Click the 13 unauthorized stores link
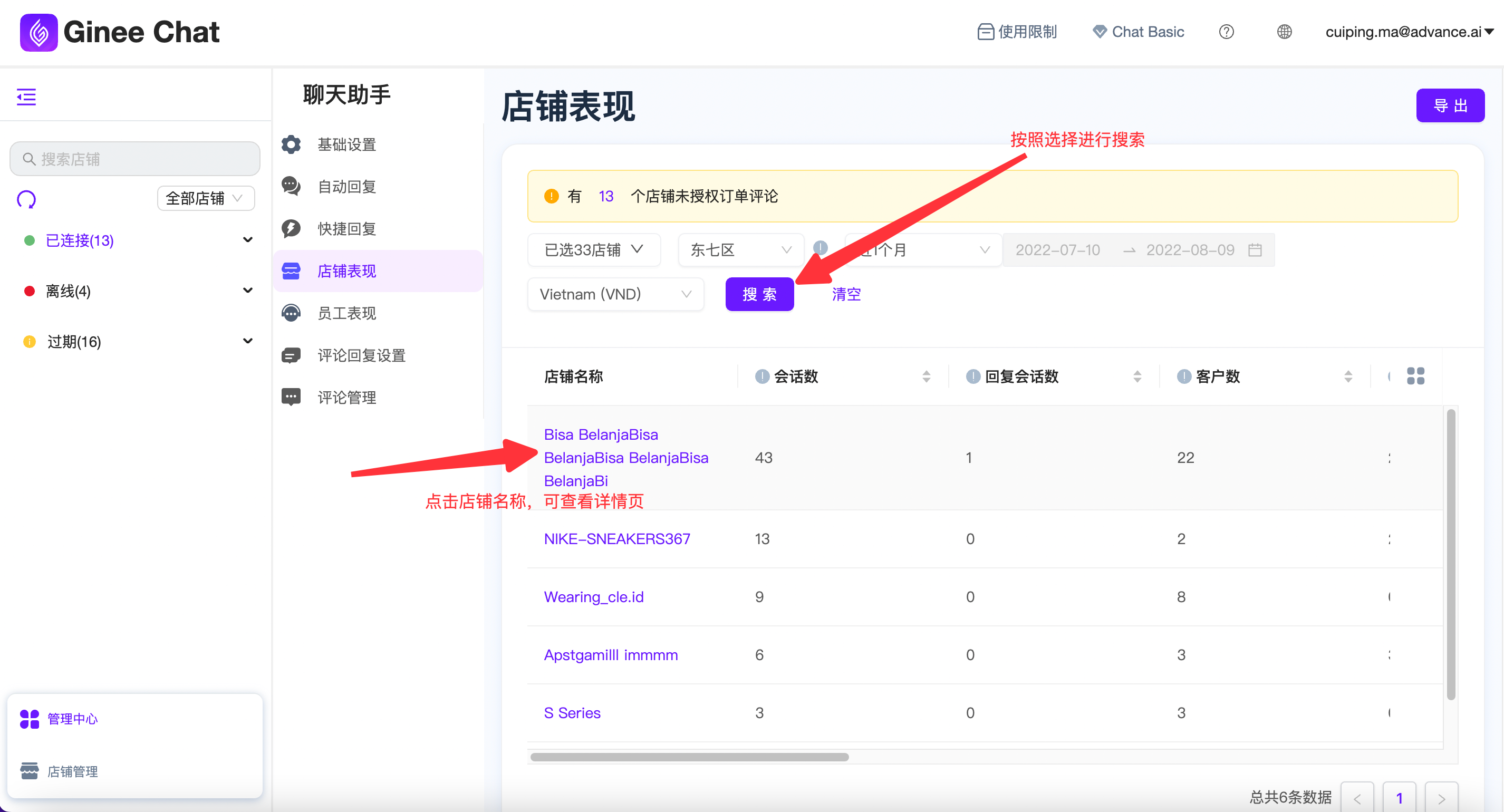 [605, 196]
